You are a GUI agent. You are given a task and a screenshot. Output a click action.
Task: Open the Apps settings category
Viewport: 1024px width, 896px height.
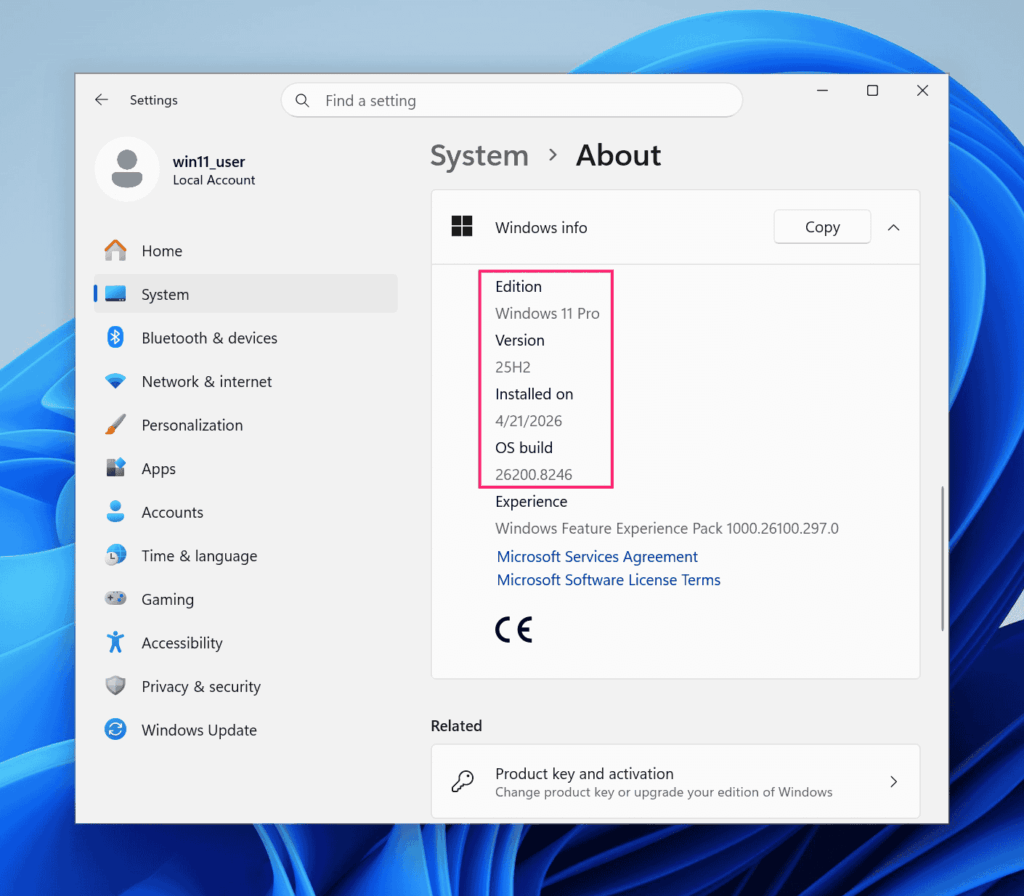[x=246, y=468]
